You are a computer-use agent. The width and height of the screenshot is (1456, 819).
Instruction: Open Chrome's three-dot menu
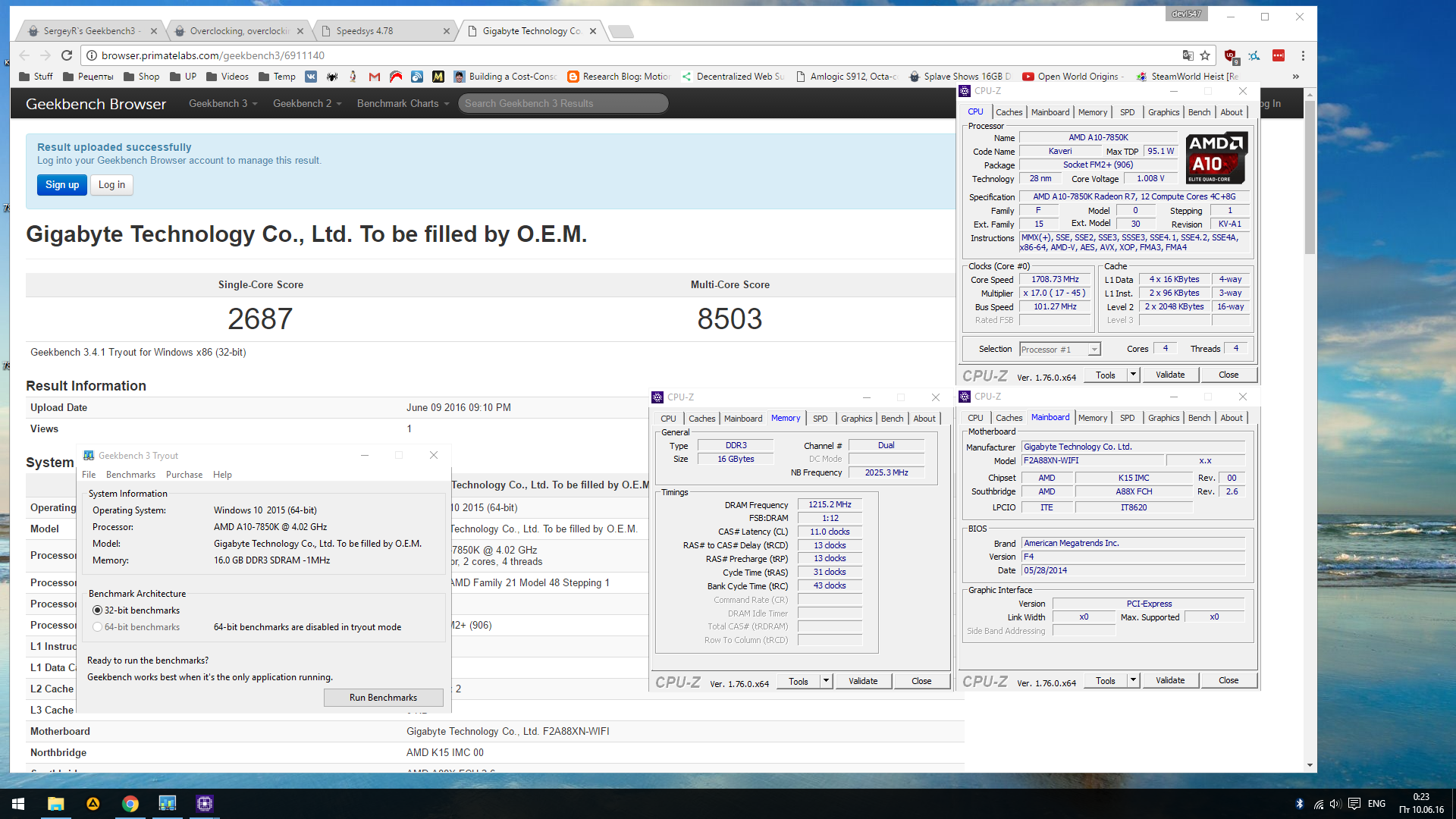(1303, 55)
